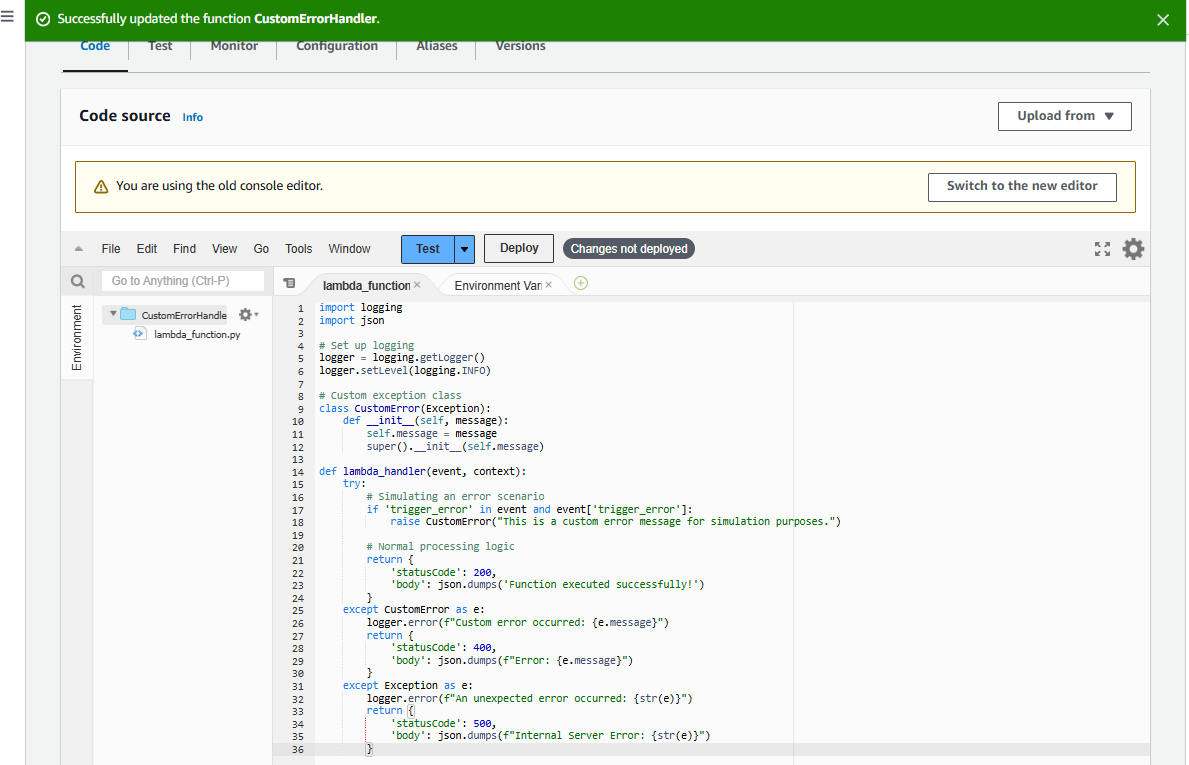Viewport: 1189px width, 765px height.
Task: Open a new tab with the plus icon
Action: click(x=580, y=283)
